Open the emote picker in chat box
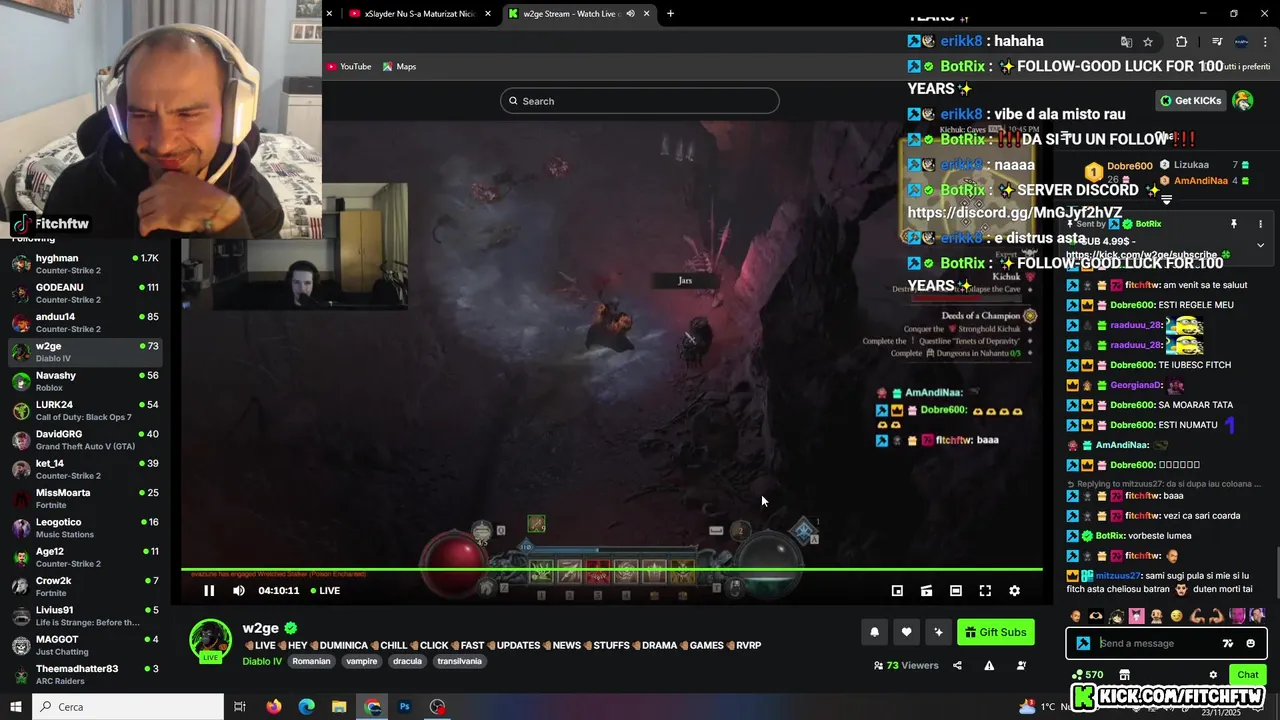This screenshot has width=1280, height=720. (1250, 644)
